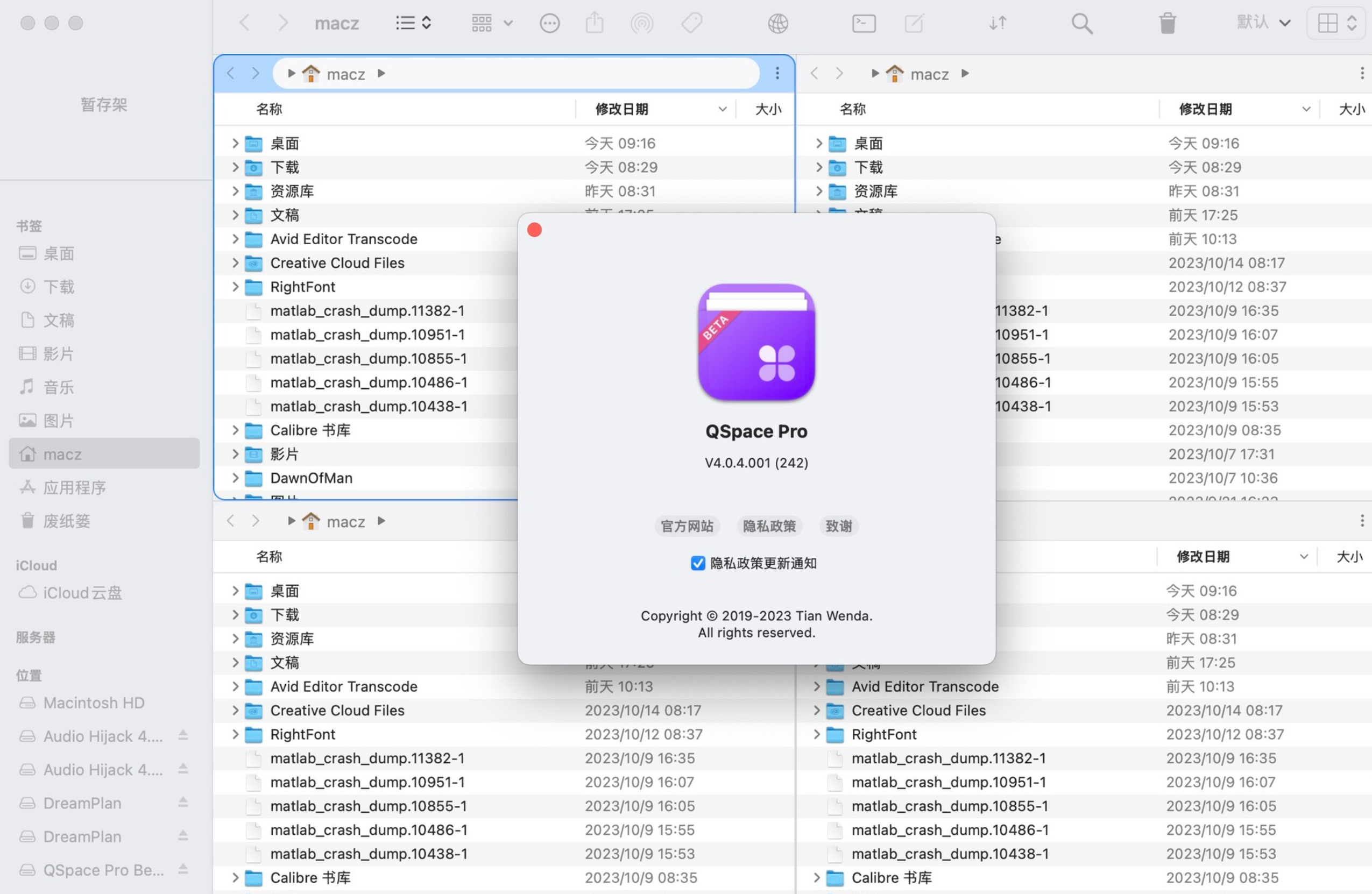
Task: Expand DawnOfMan folder in top-left pane
Action: [x=235, y=478]
